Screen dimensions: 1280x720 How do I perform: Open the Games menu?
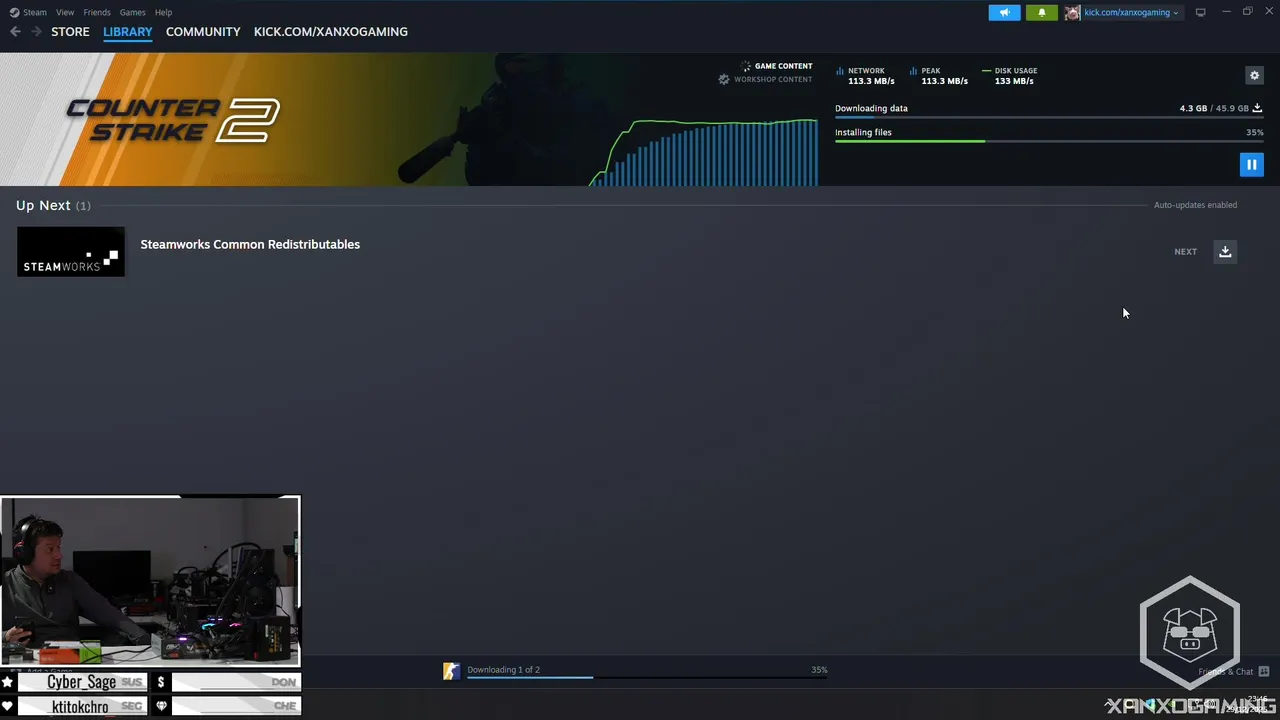(x=132, y=12)
